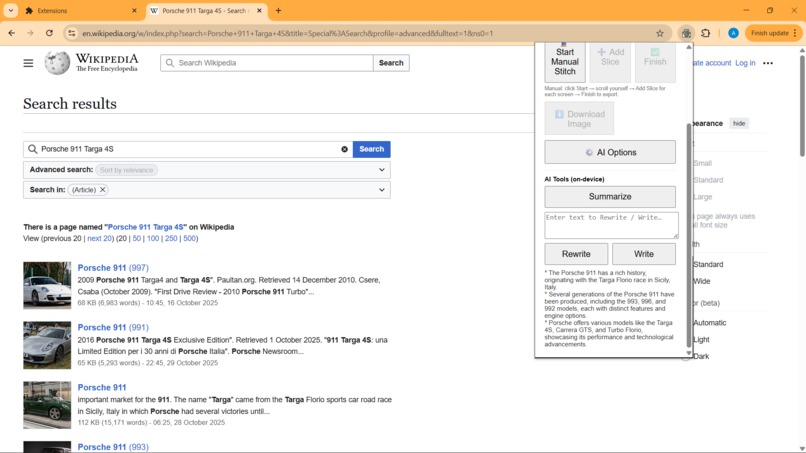Show 250 results per page

pos(171,239)
